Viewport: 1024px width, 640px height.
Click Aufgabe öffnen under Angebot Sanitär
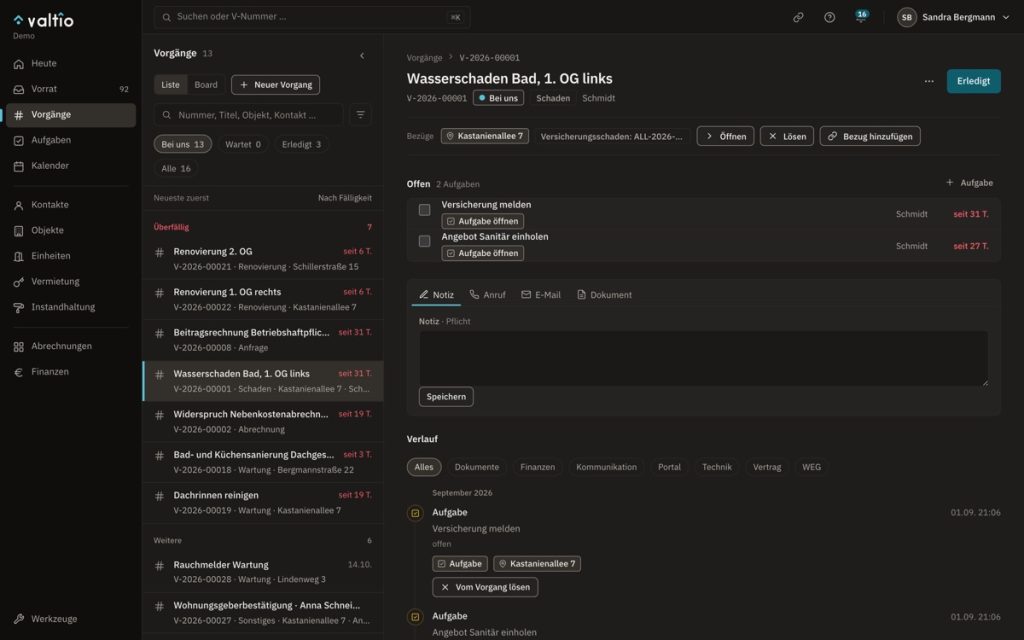click(483, 253)
